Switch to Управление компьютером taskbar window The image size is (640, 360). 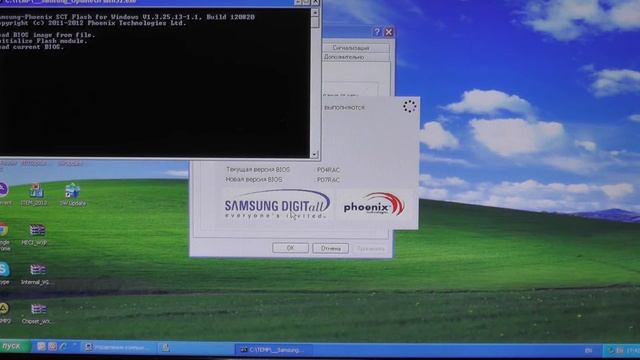coord(118,347)
